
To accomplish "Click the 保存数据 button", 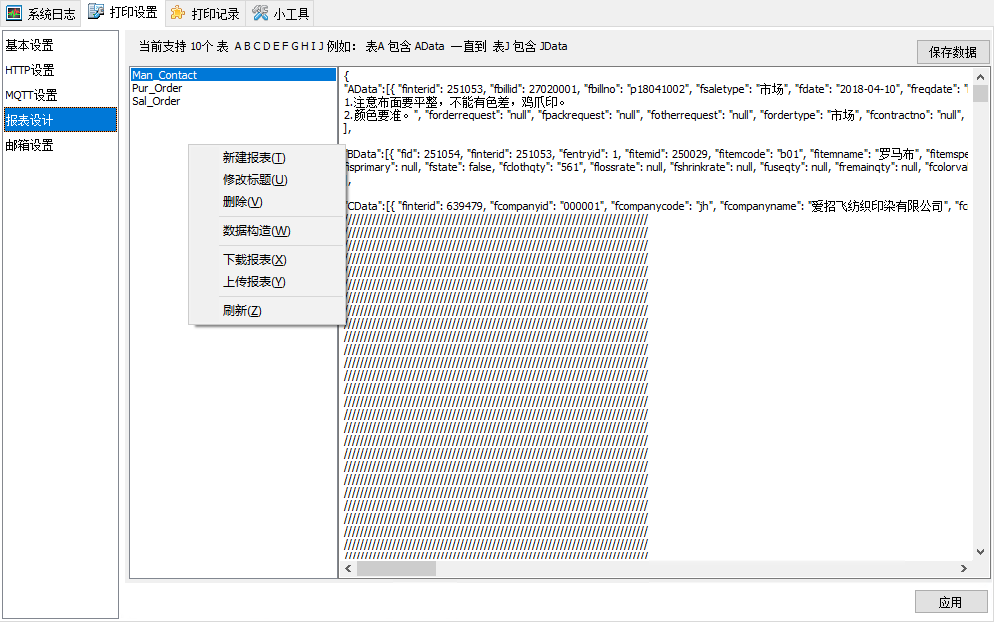I will point(952,52).
